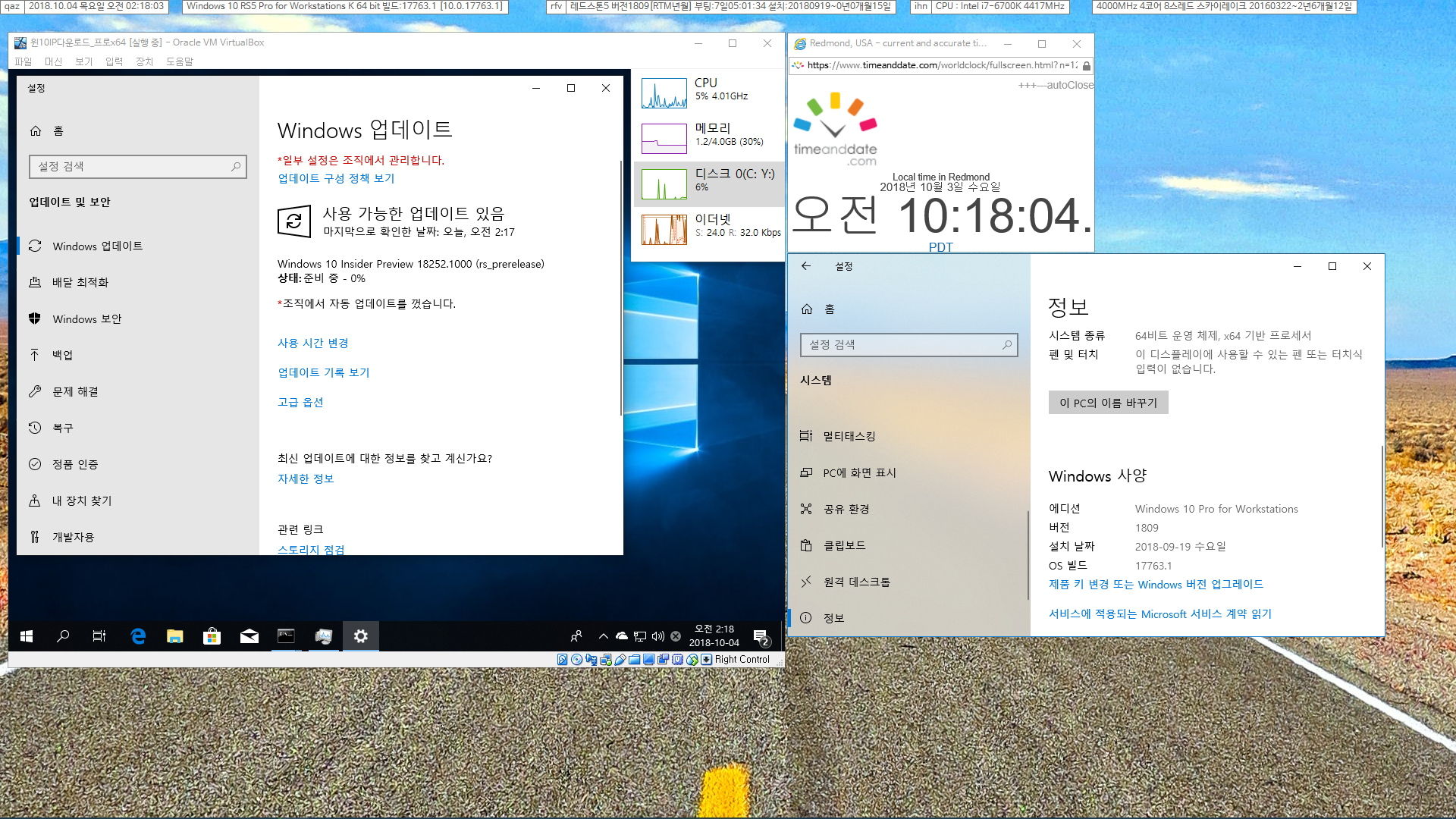This screenshot has width=1456, height=819.
Task: Switch to the command prompt taskbar icon
Action: coord(286,636)
